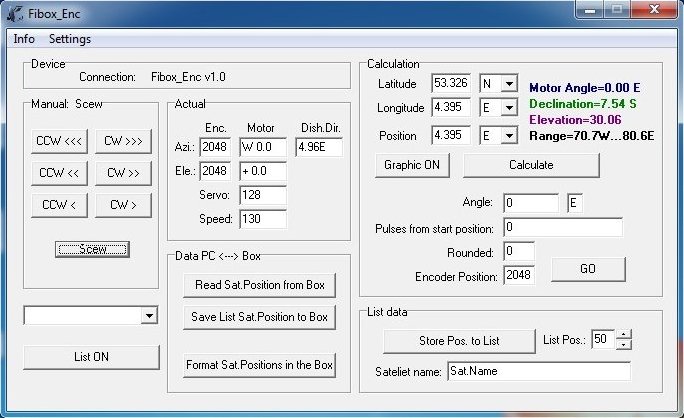
Task: Open the Longitude E/W direction dropdown
Action: 509,108
